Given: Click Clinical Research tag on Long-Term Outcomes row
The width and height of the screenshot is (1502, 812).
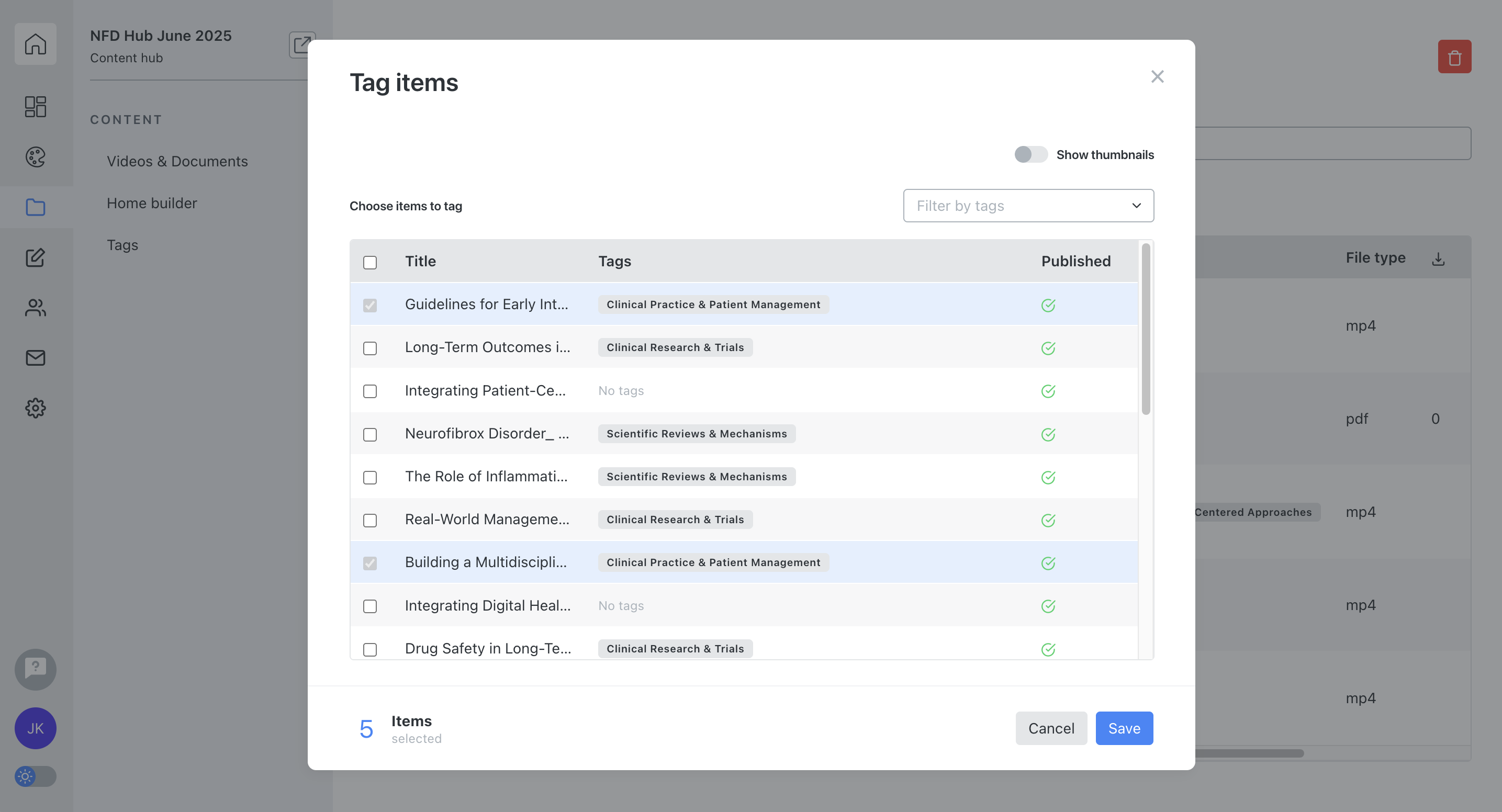Looking at the screenshot, I should click(675, 347).
